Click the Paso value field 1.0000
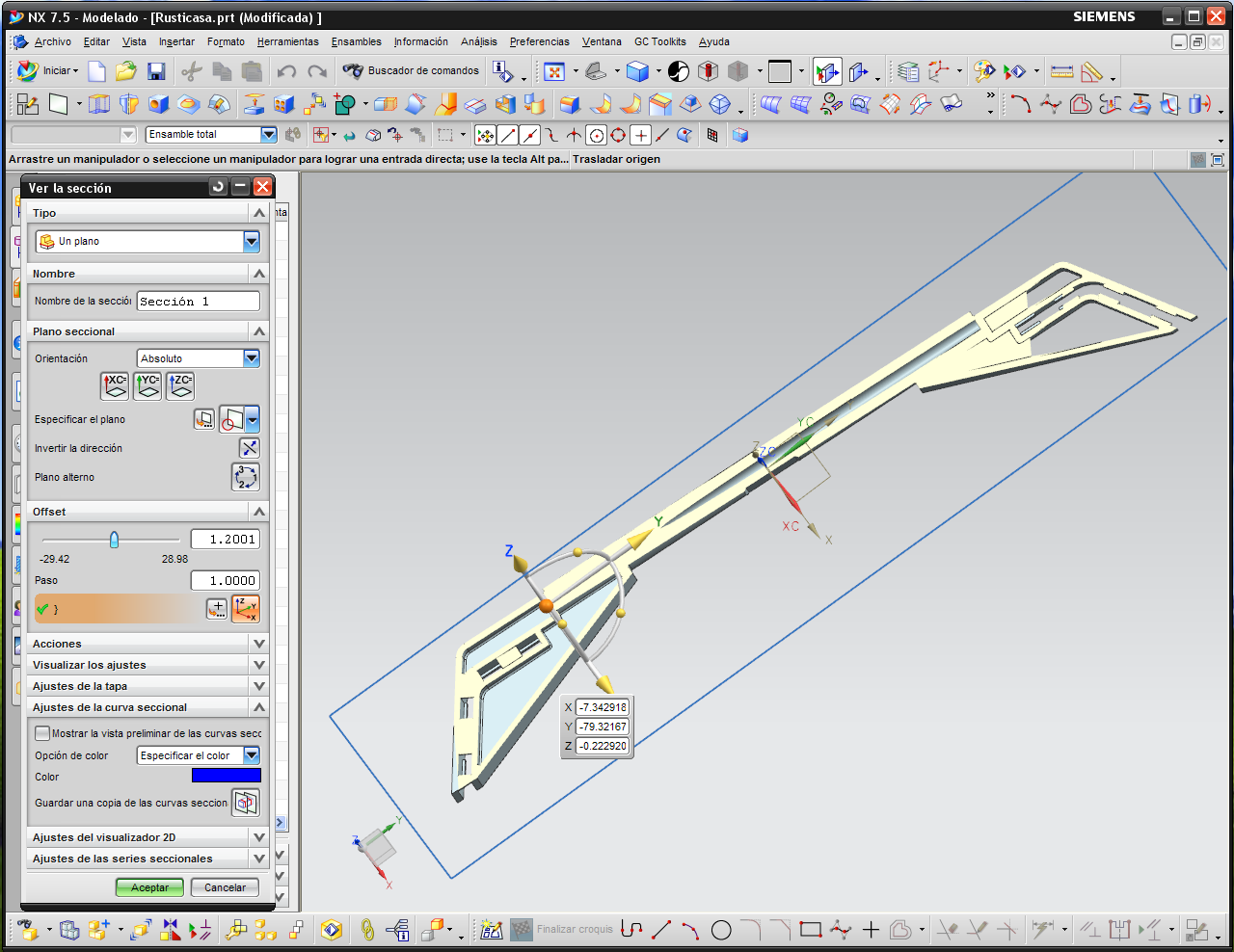This screenshot has height=952, width=1234. tap(226, 581)
